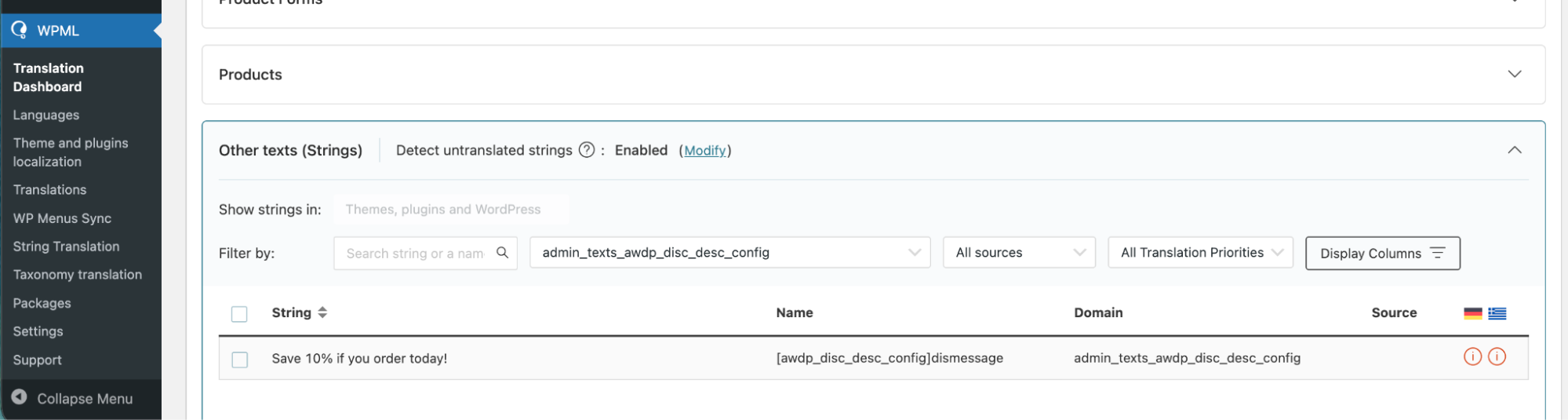Go to Taxonomy translation menu item

(77, 275)
